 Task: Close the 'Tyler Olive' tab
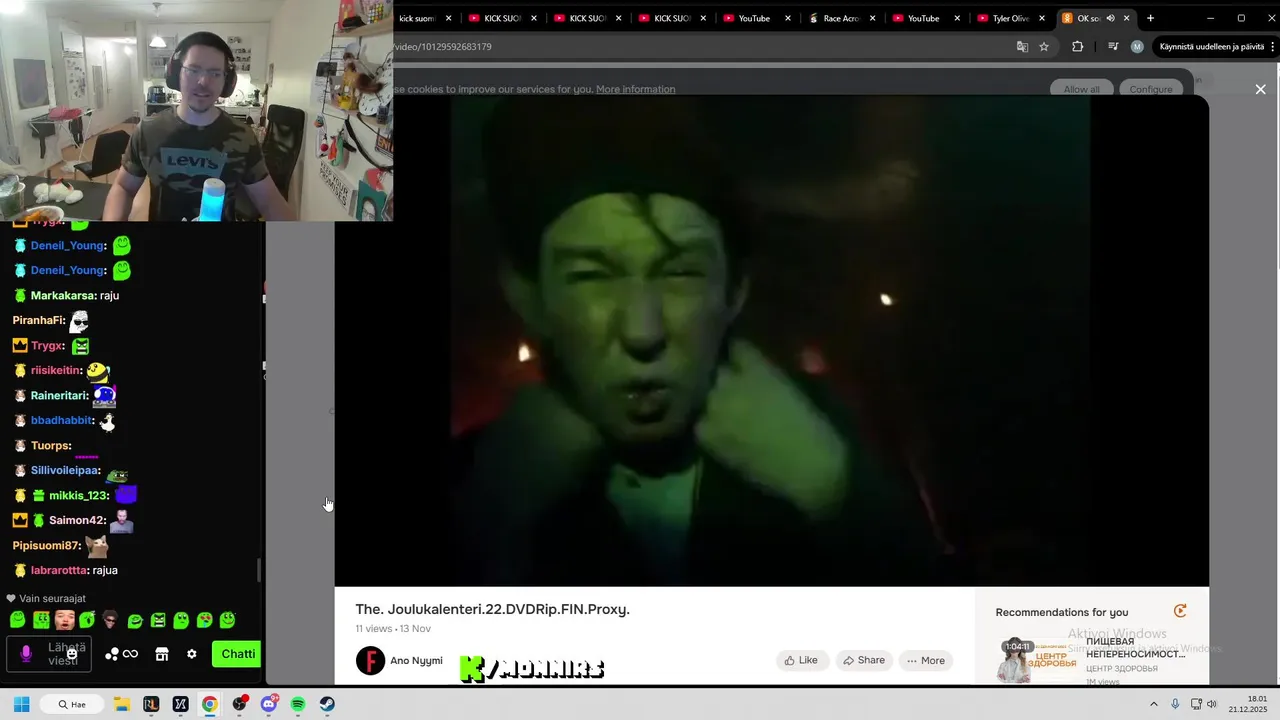pos(1042,18)
